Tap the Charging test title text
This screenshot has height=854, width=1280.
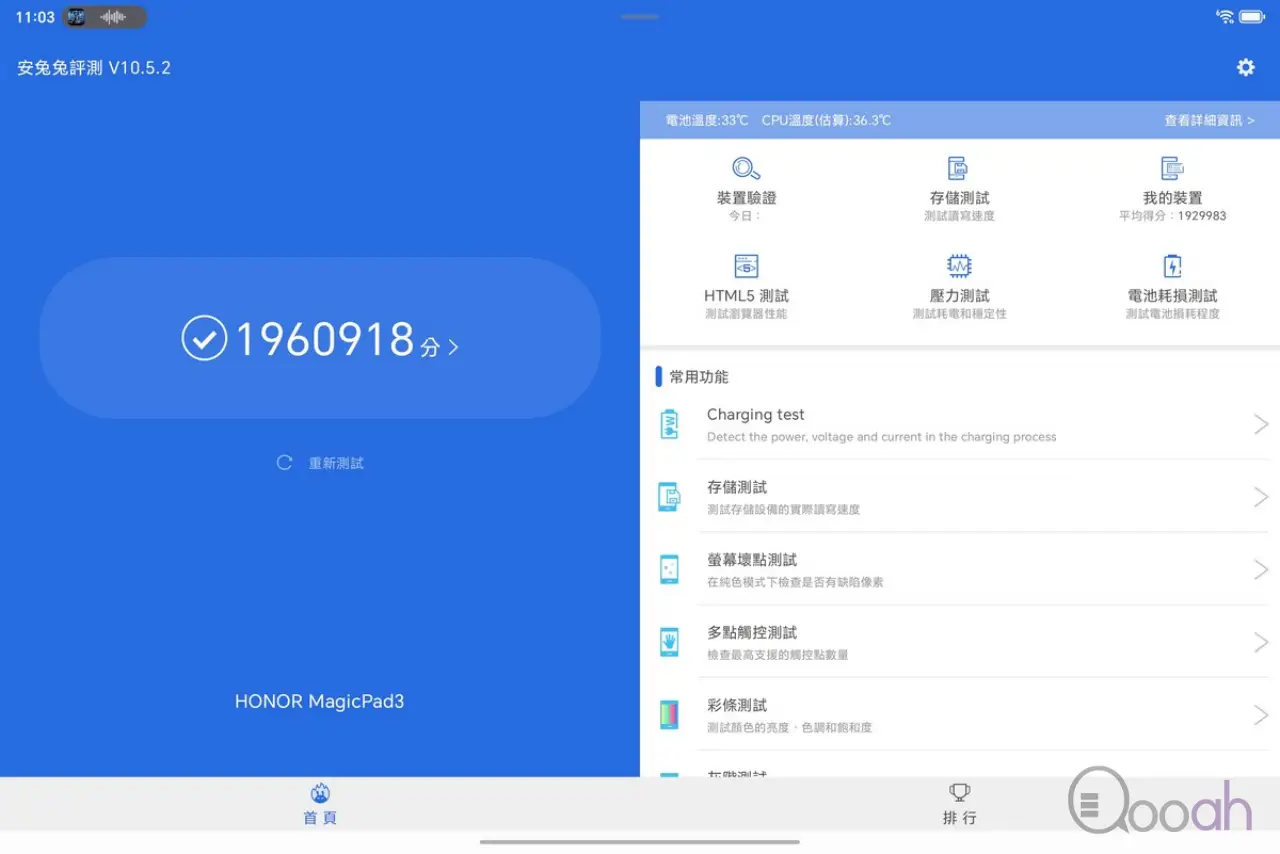coord(755,415)
